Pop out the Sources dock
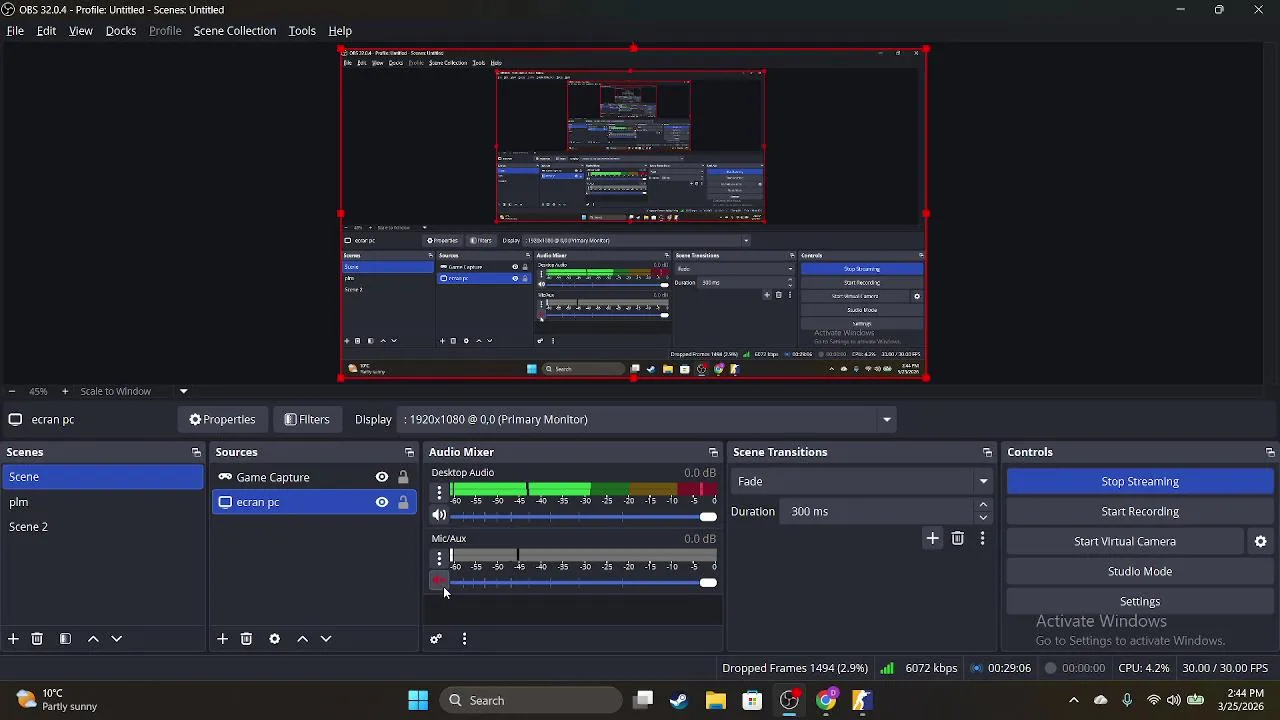 409,453
